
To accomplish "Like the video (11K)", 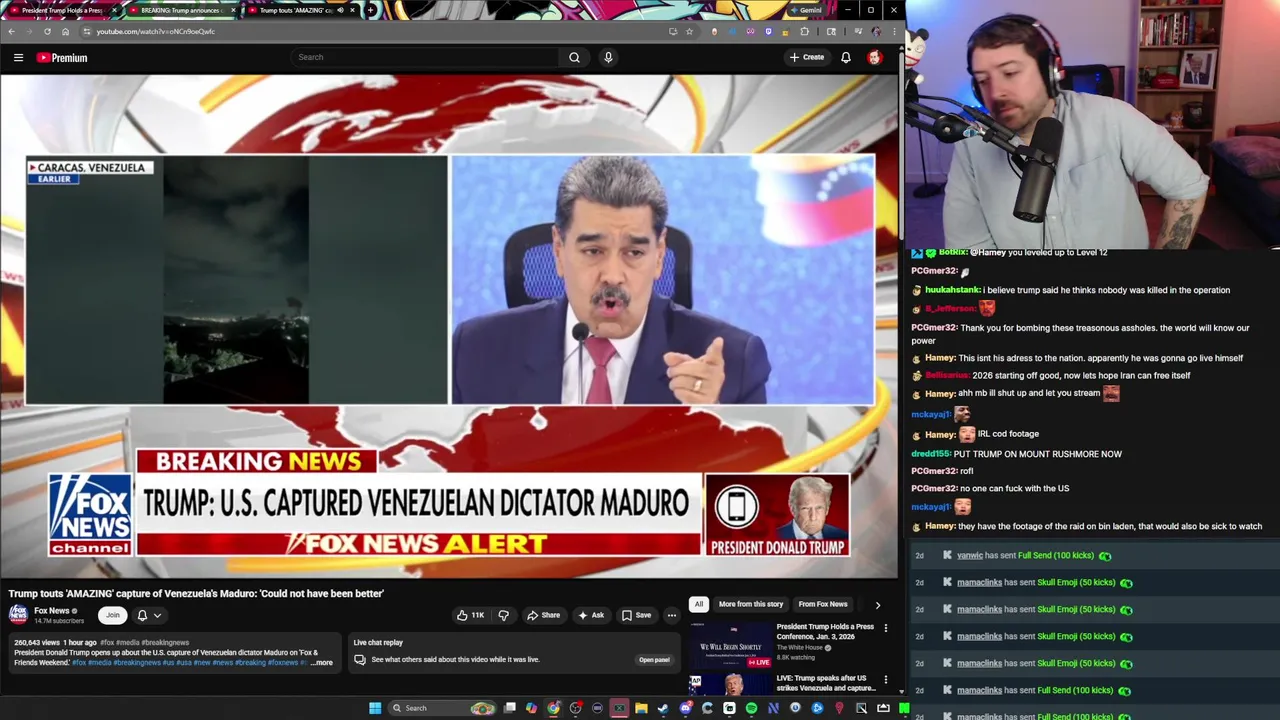I will (x=470, y=615).
